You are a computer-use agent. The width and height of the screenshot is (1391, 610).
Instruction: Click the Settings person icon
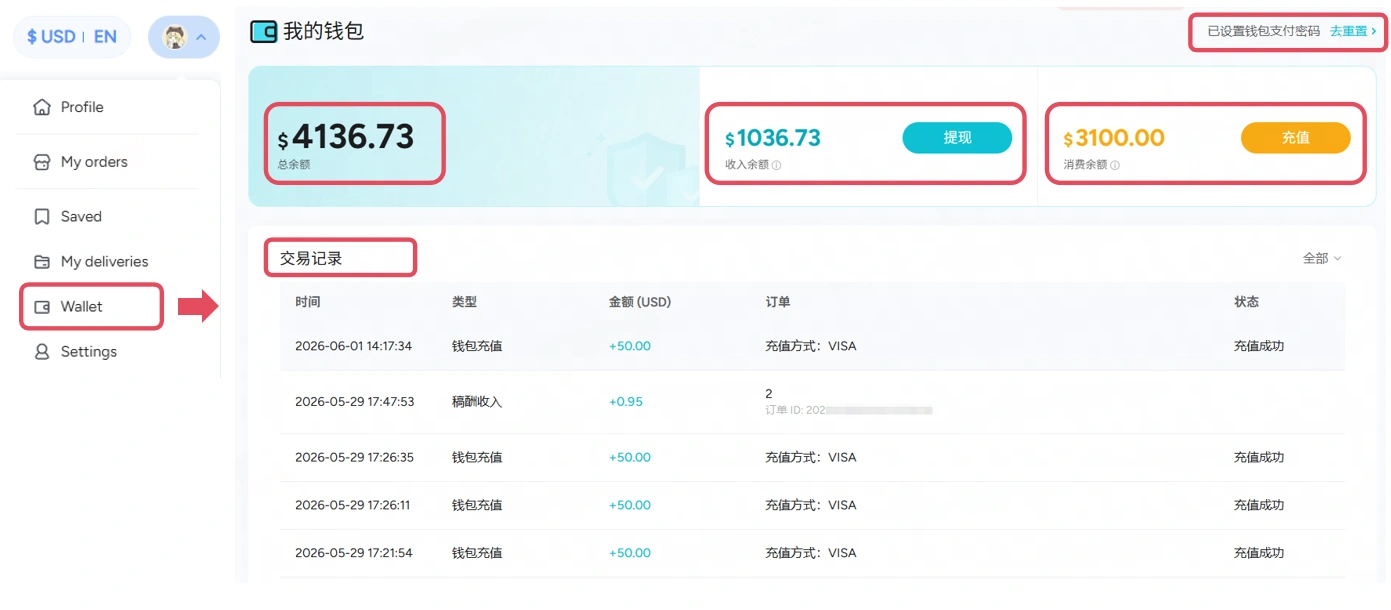(42, 352)
